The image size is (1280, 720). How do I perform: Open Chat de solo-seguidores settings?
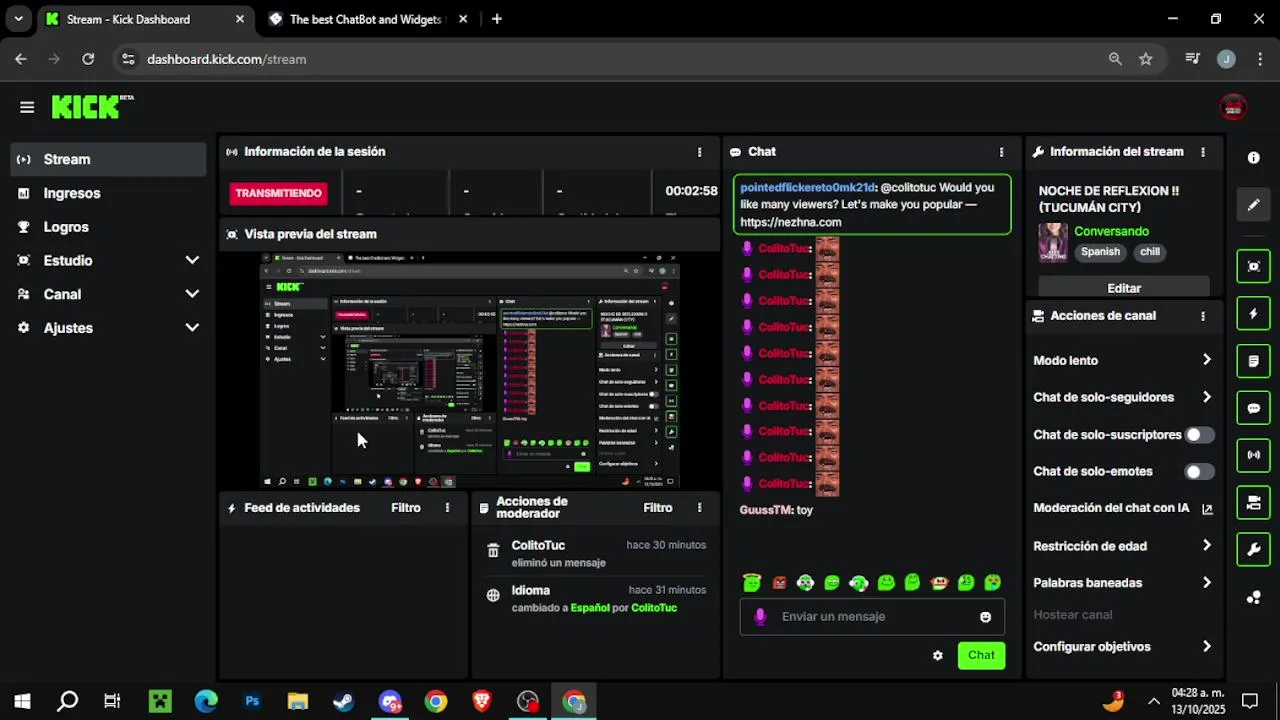pos(1123,397)
